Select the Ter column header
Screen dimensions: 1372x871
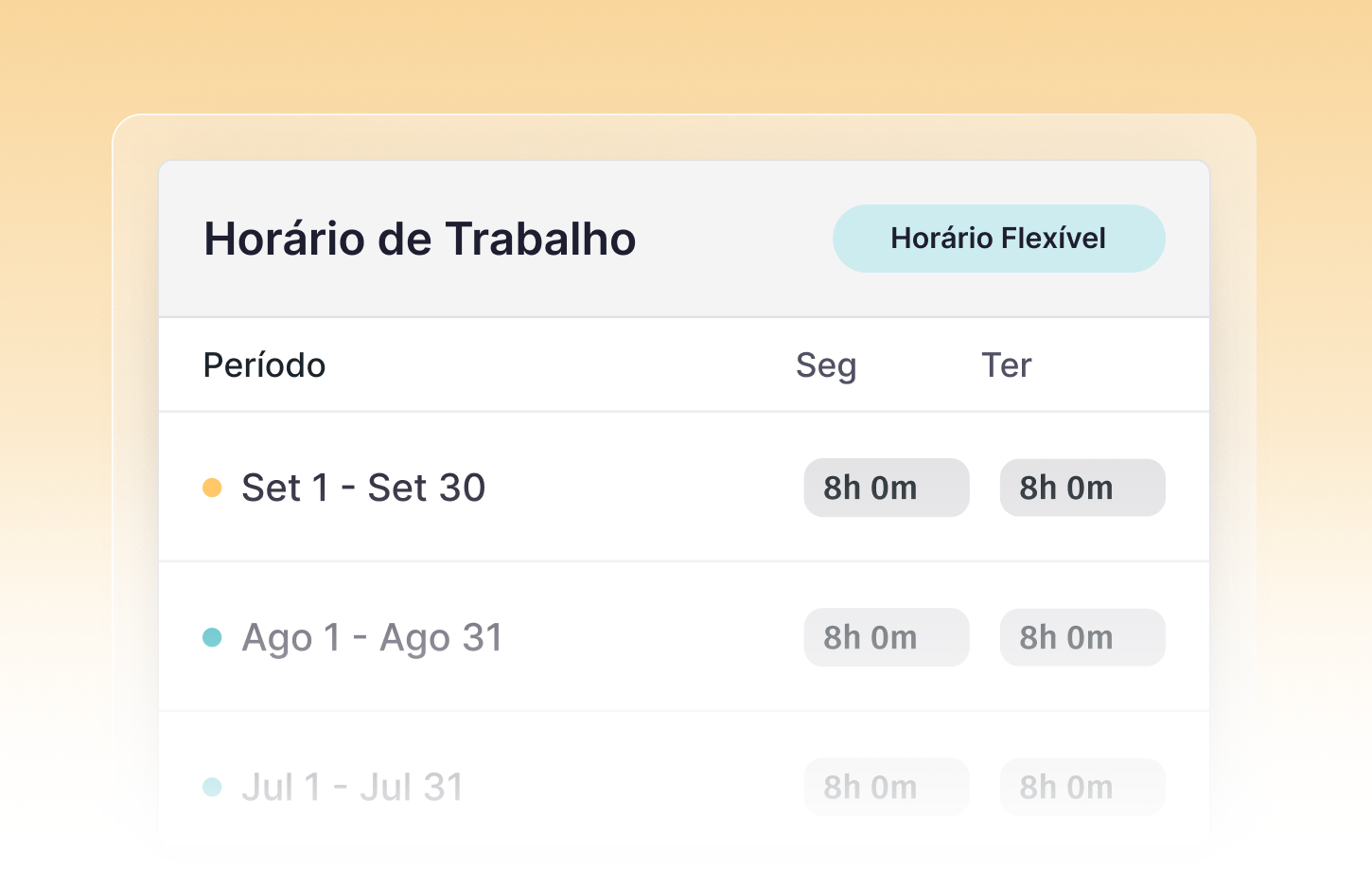(x=1006, y=365)
